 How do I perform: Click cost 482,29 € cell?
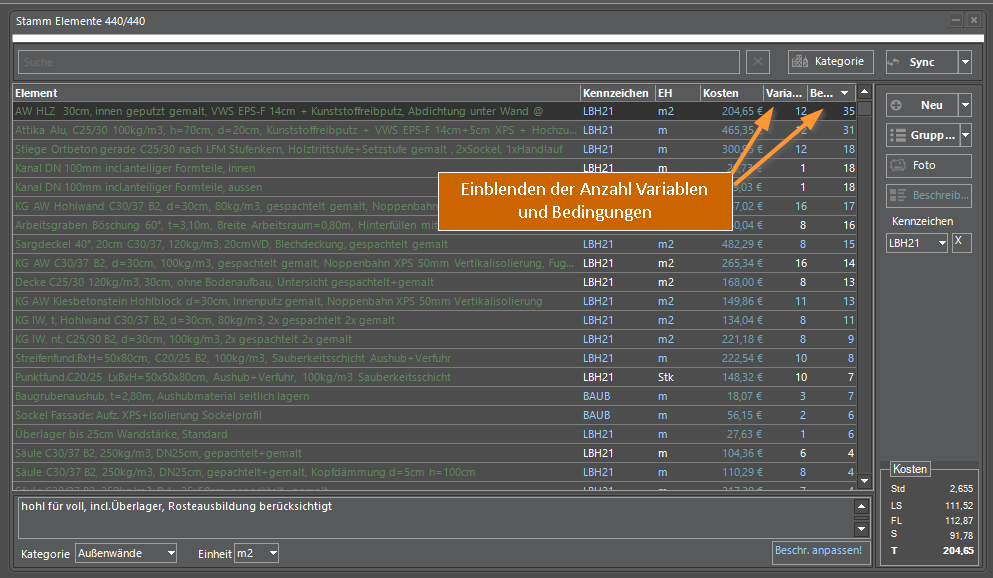pos(742,244)
